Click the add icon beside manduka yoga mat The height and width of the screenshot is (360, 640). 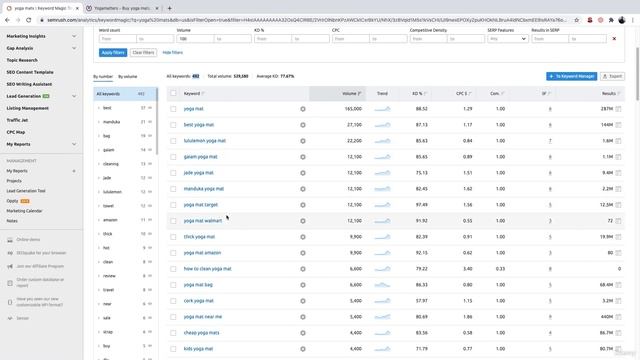tap(303, 189)
